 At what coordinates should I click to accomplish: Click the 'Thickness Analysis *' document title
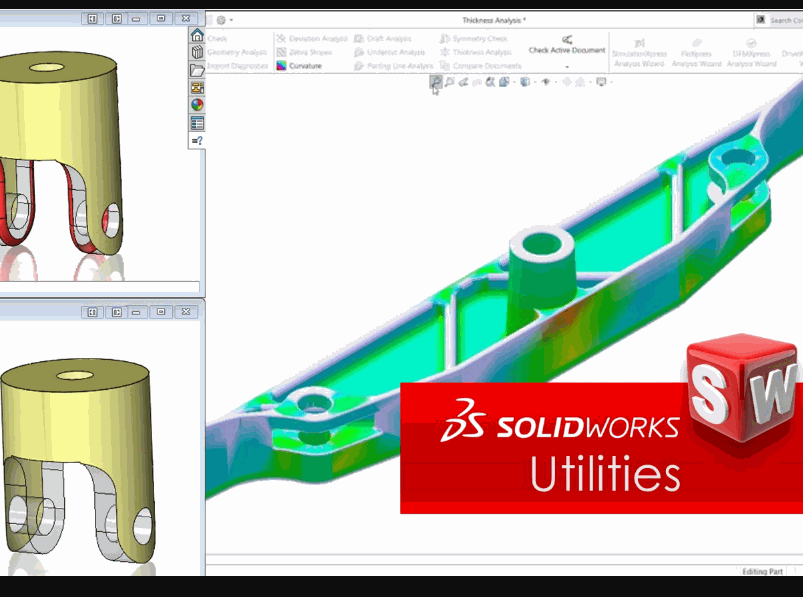click(492, 20)
